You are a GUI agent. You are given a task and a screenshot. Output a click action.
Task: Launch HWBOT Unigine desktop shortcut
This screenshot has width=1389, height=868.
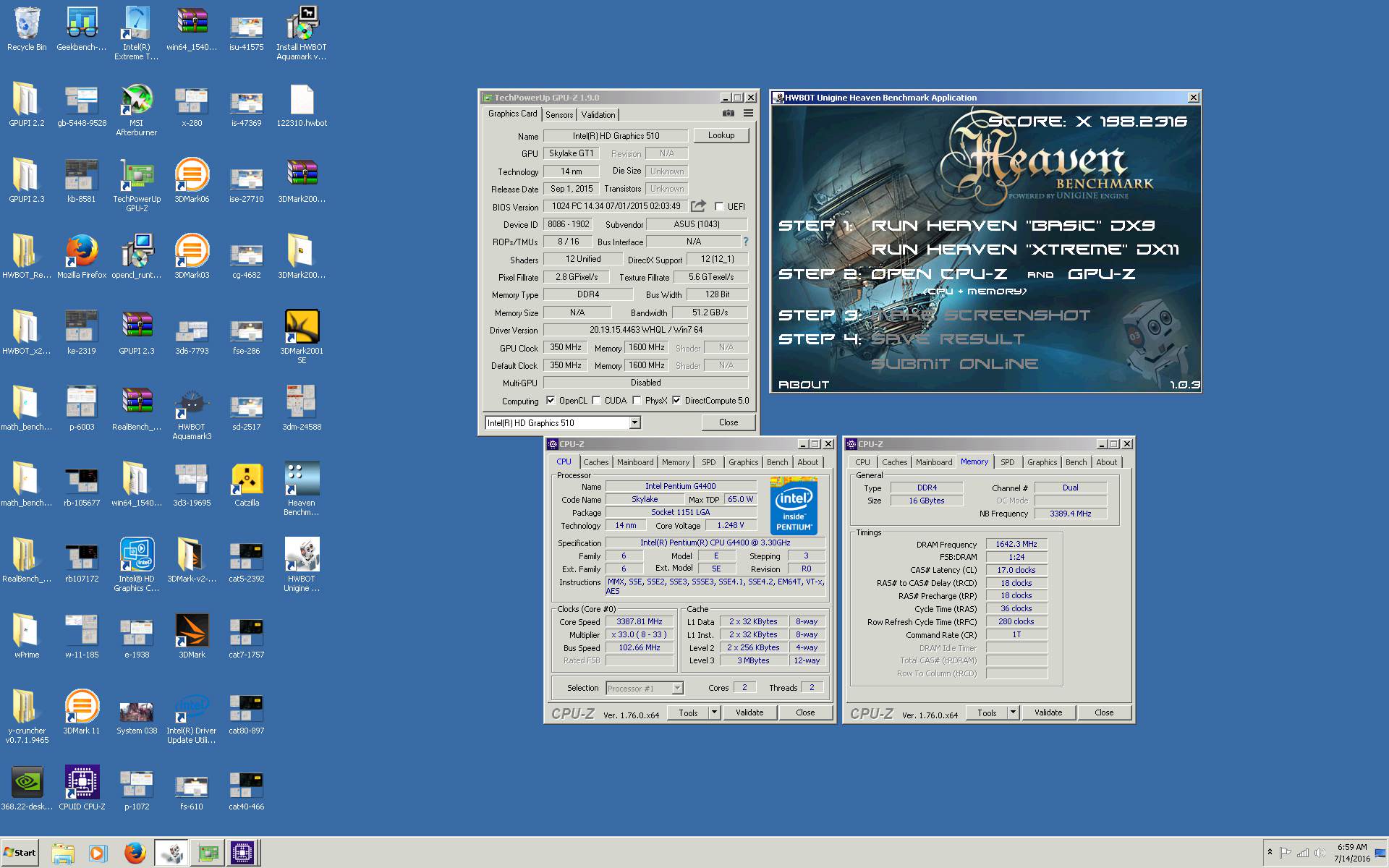pos(302,565)
